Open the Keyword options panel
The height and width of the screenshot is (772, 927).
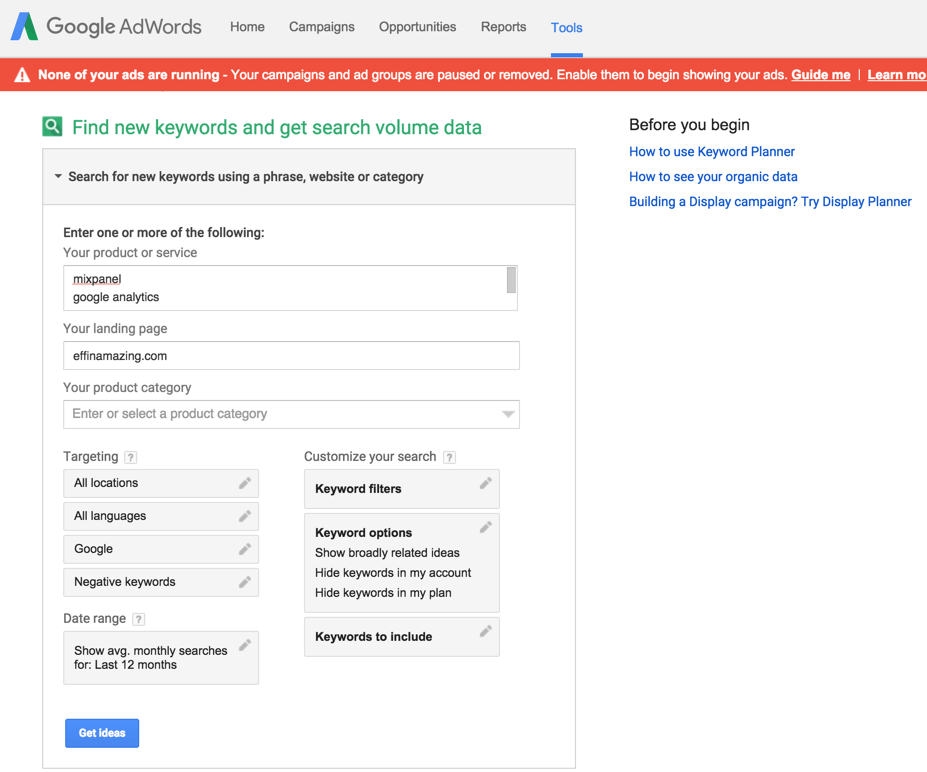402,563
